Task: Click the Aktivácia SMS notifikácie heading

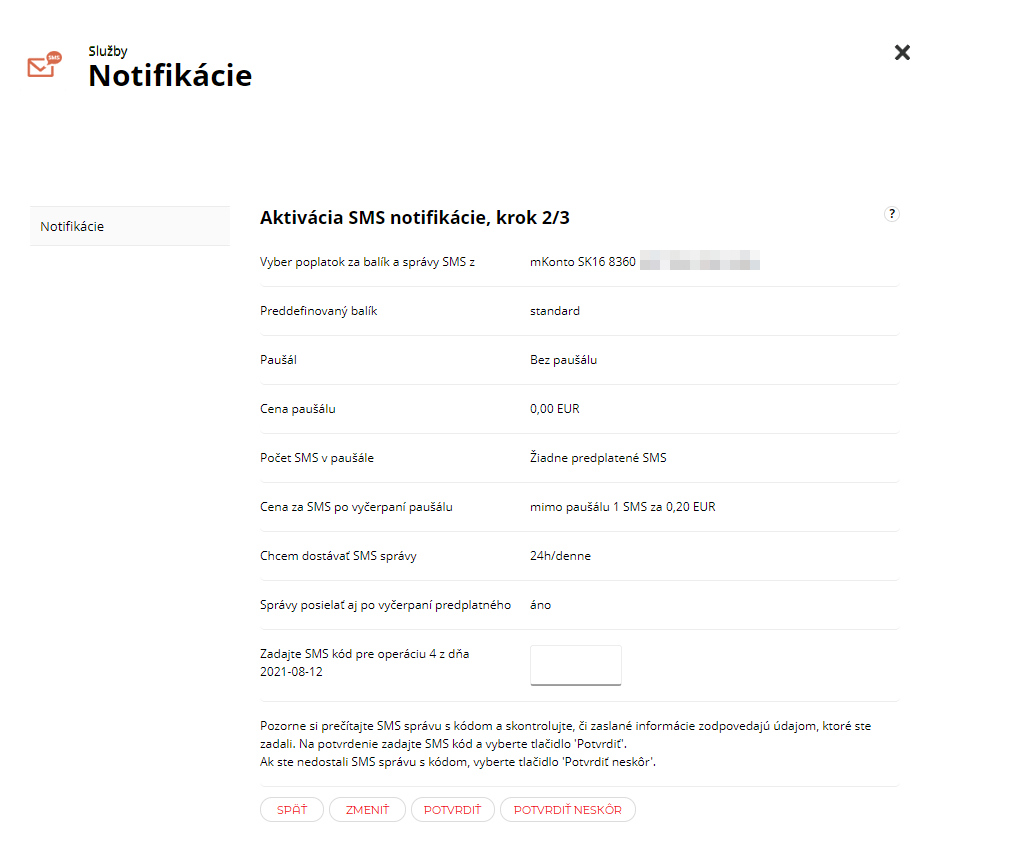Action: pyautogui.click(x=415, y=218)
